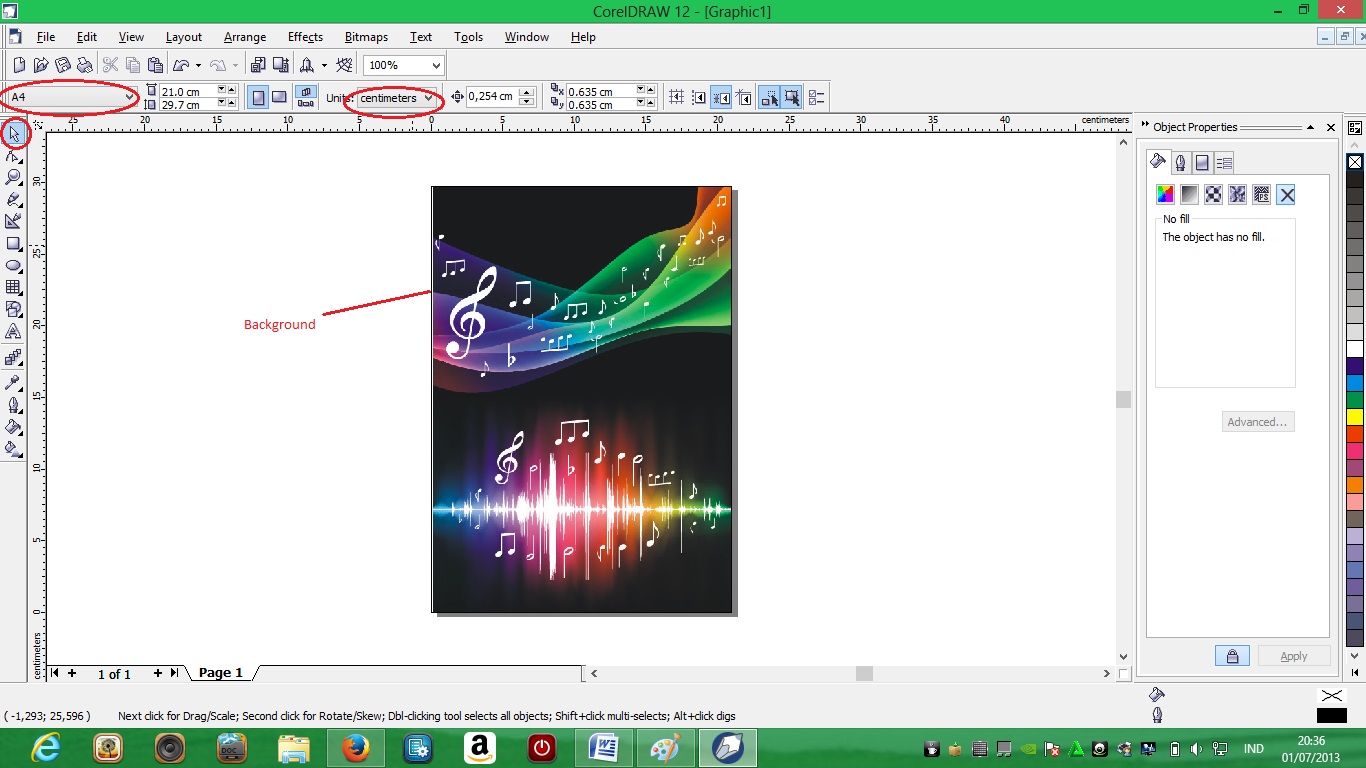Pick the yellow swatch in the color palette

(x=1355, y=417)
